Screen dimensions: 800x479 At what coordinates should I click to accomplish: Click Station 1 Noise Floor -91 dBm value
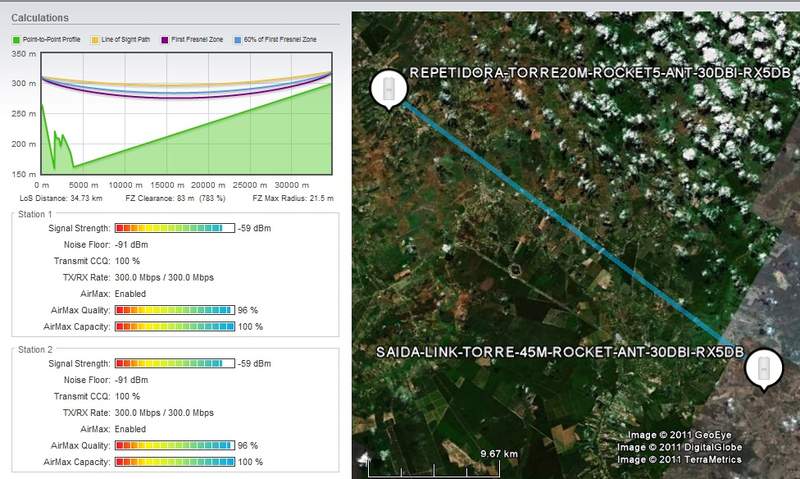point(132,244)
